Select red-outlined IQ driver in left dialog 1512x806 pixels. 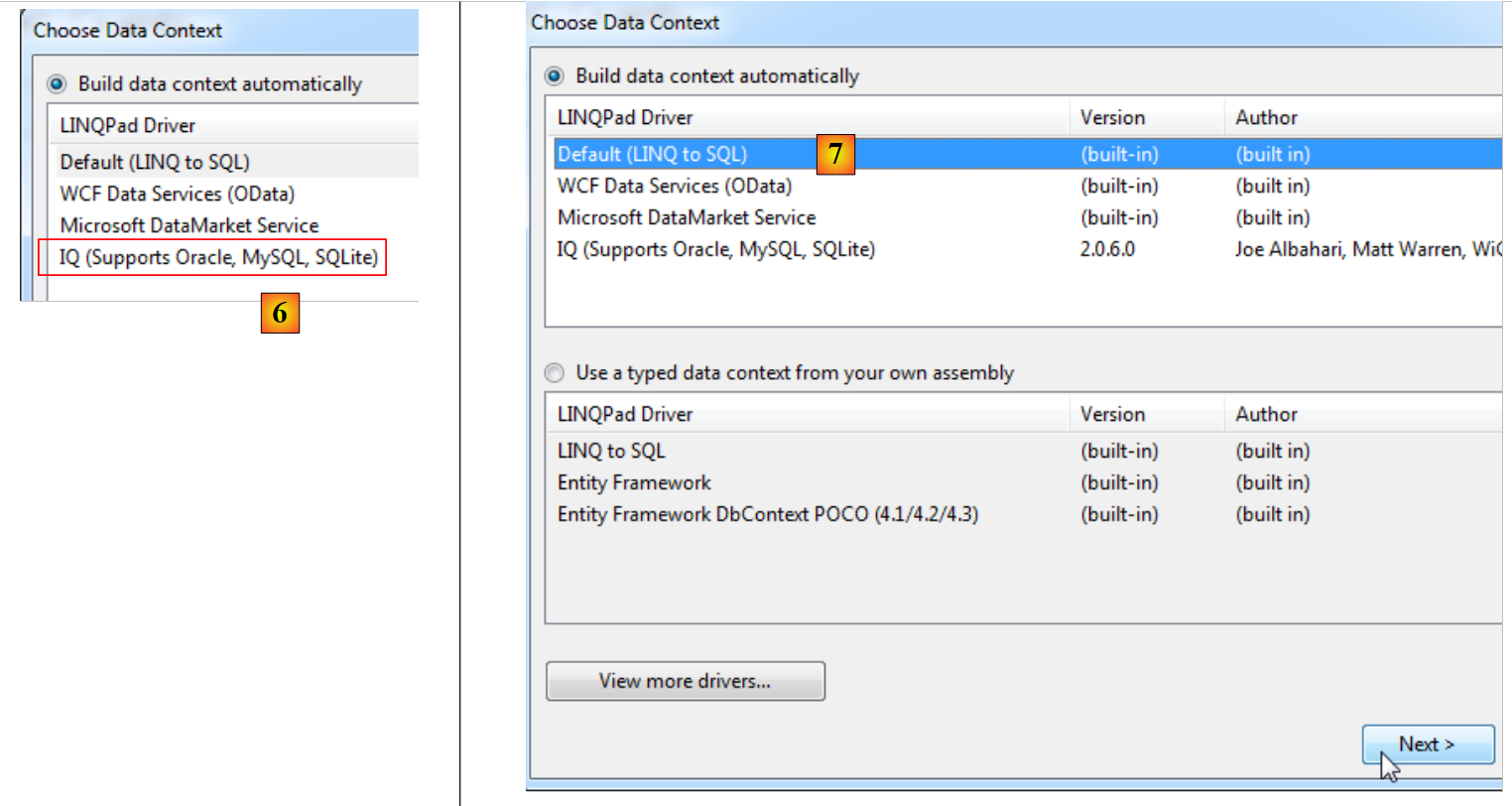[x=218, y=258]
